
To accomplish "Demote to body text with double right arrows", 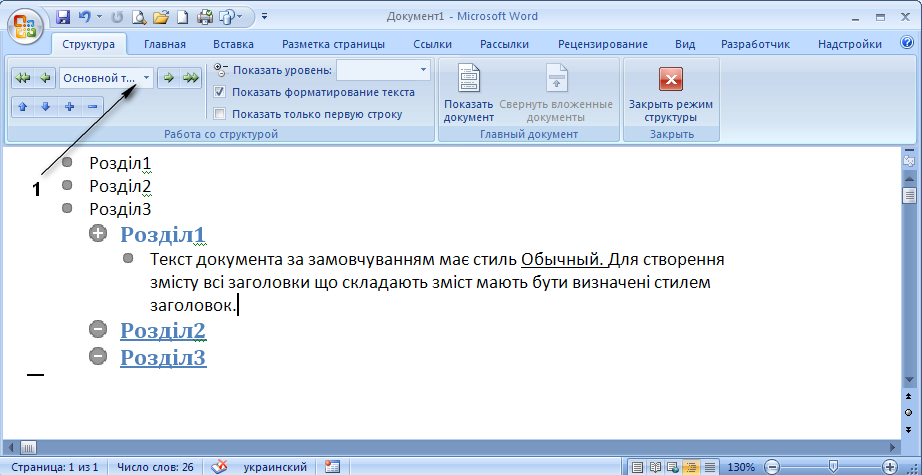I will click(191, 78).
